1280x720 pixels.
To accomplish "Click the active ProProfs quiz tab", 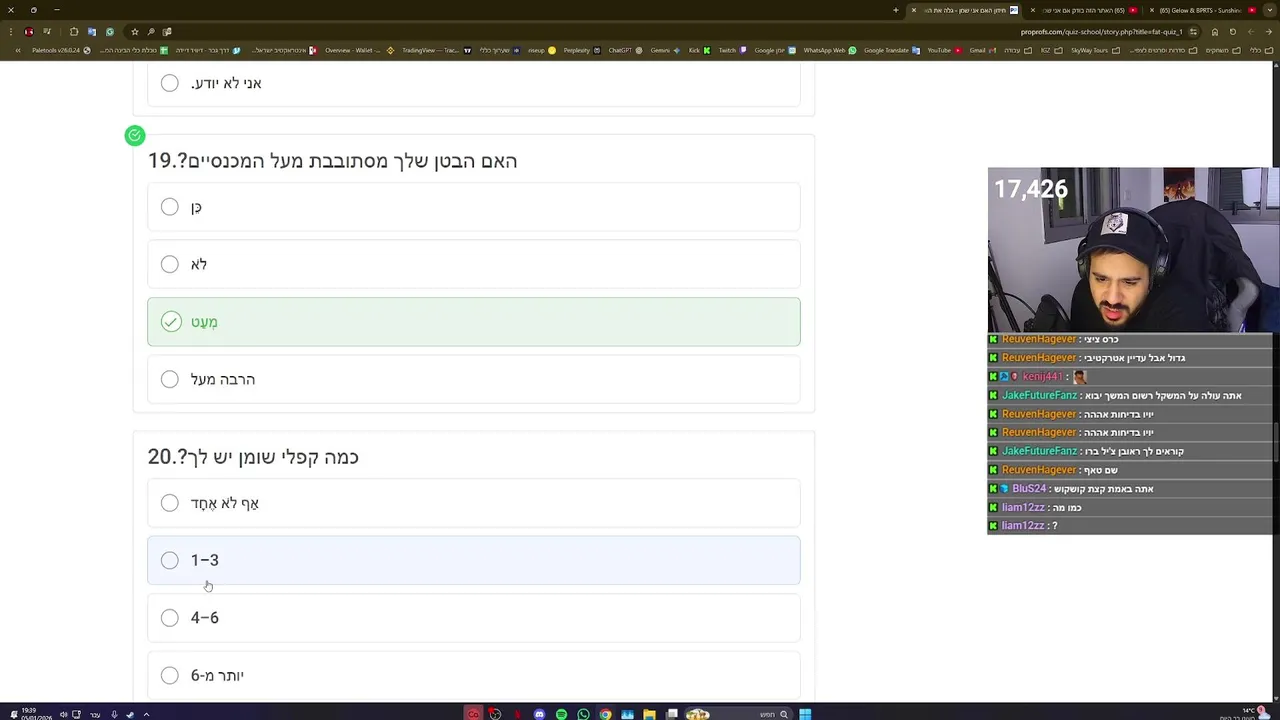I will 965,10.
